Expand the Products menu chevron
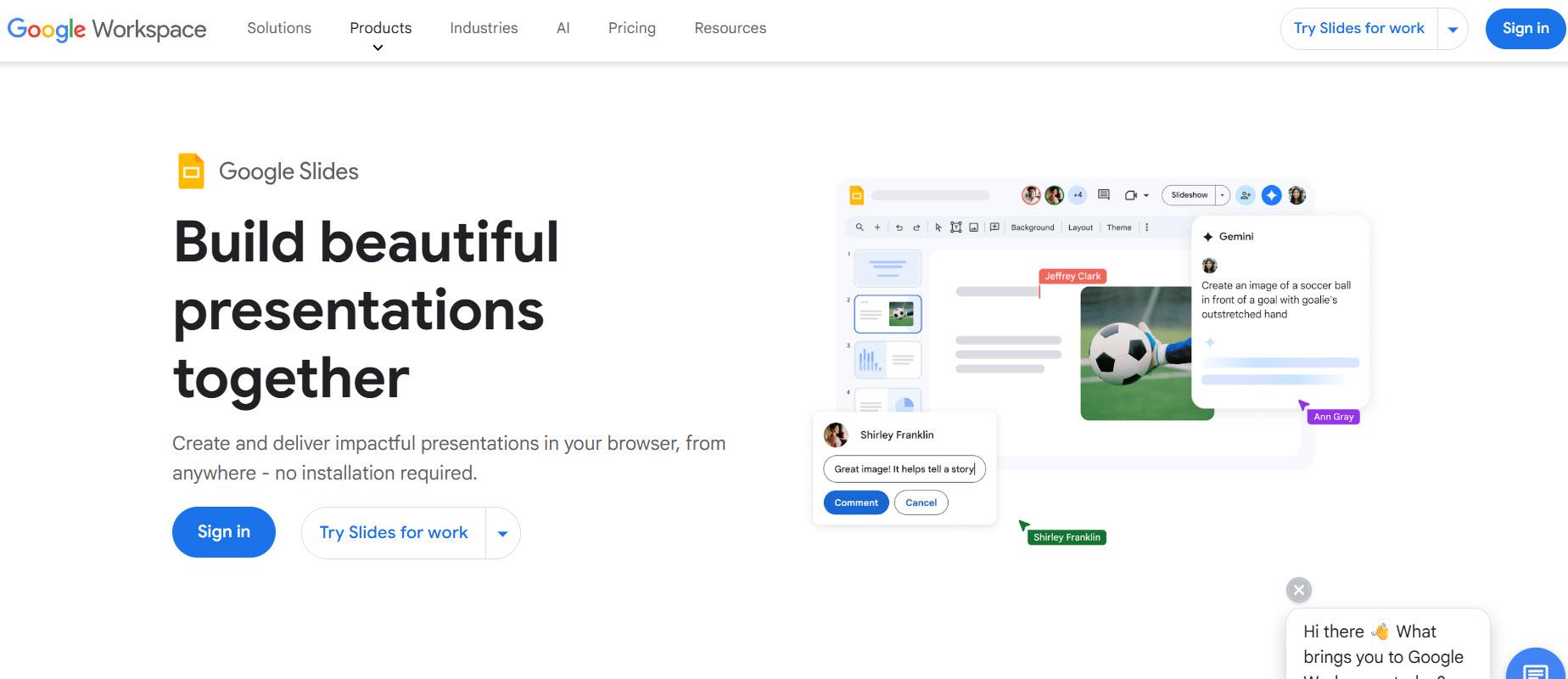Screen dimensions: 1568x679 (378, 48)
